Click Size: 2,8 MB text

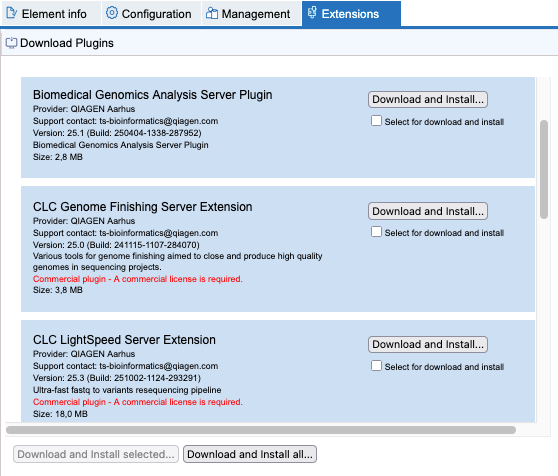point(58,157)
